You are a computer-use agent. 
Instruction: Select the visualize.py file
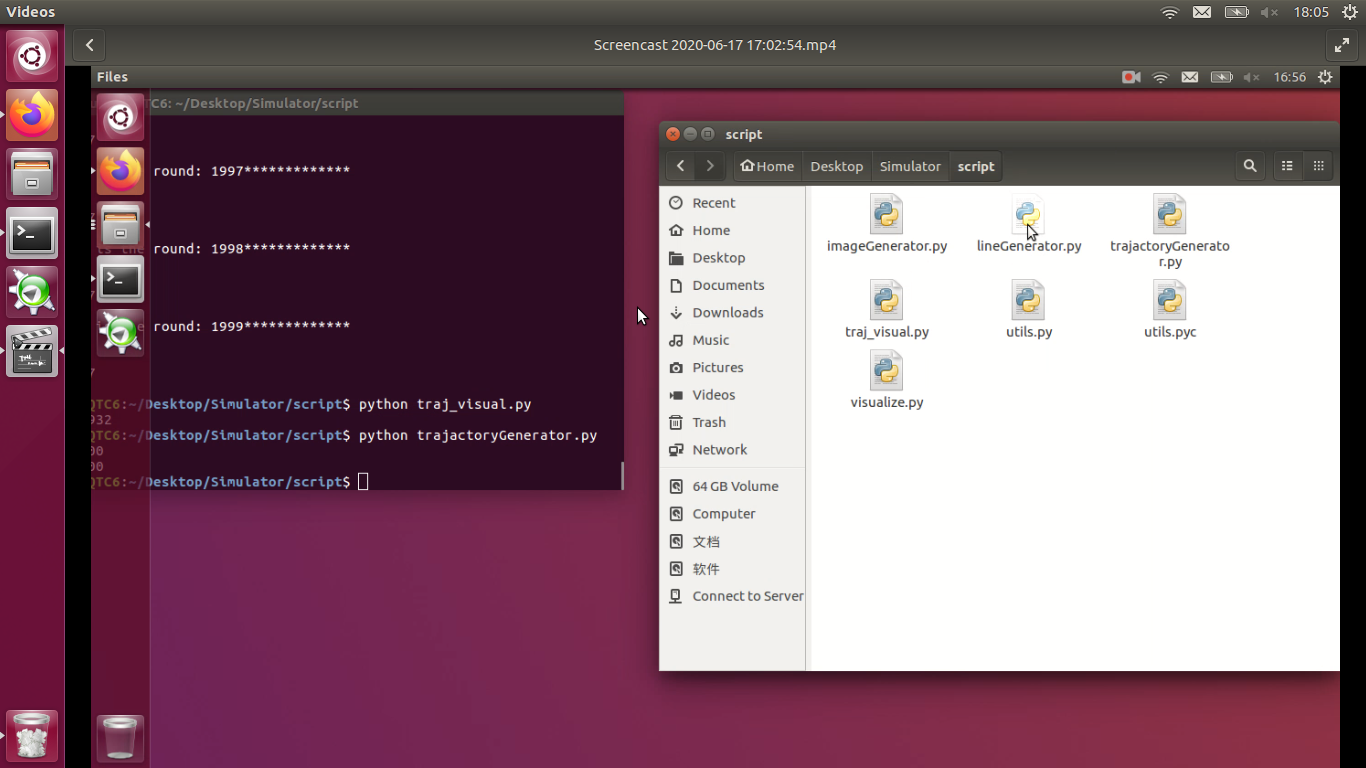(887, 381)
